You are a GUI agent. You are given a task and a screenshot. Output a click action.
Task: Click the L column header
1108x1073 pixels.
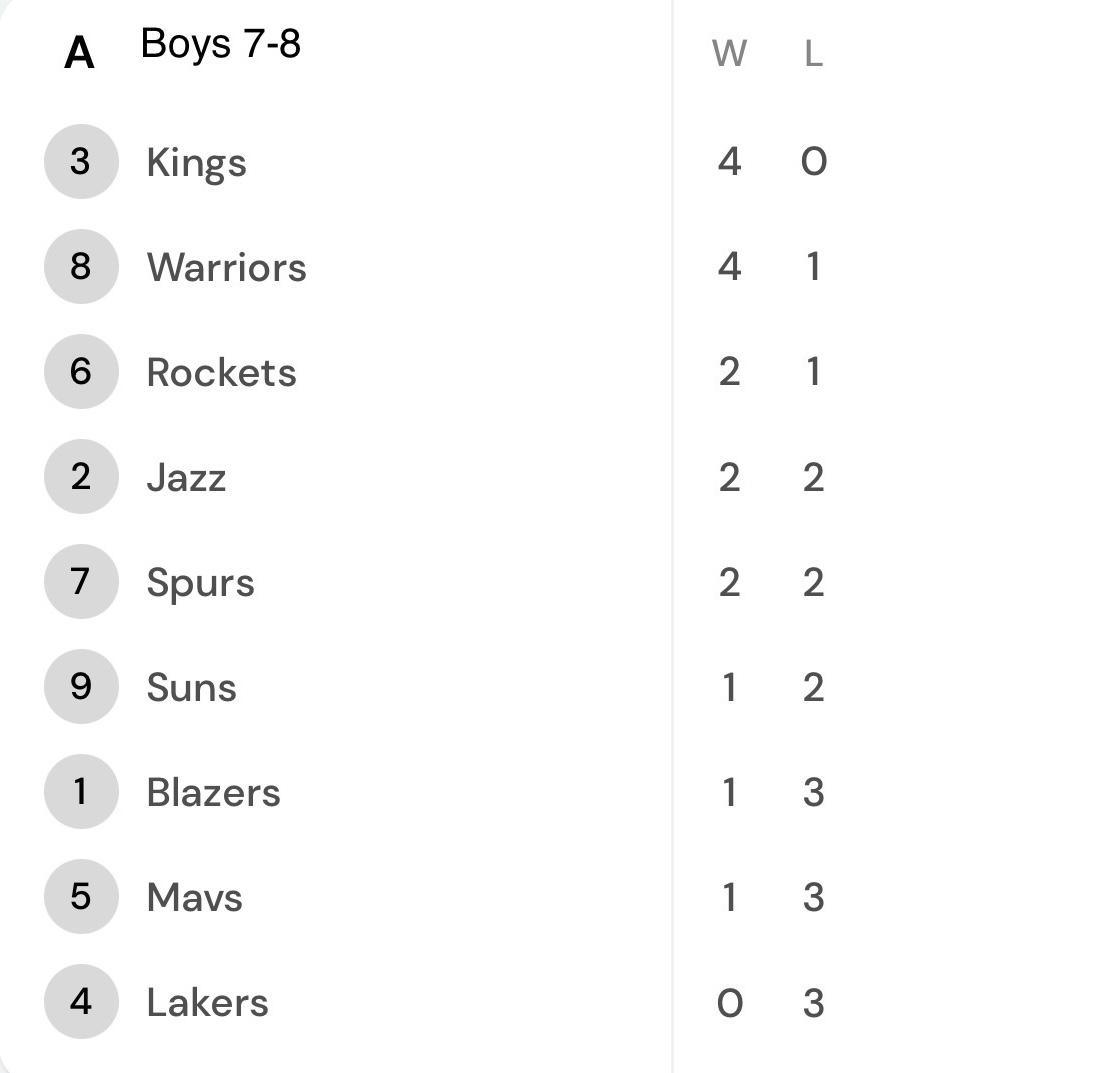pos(813,53)
